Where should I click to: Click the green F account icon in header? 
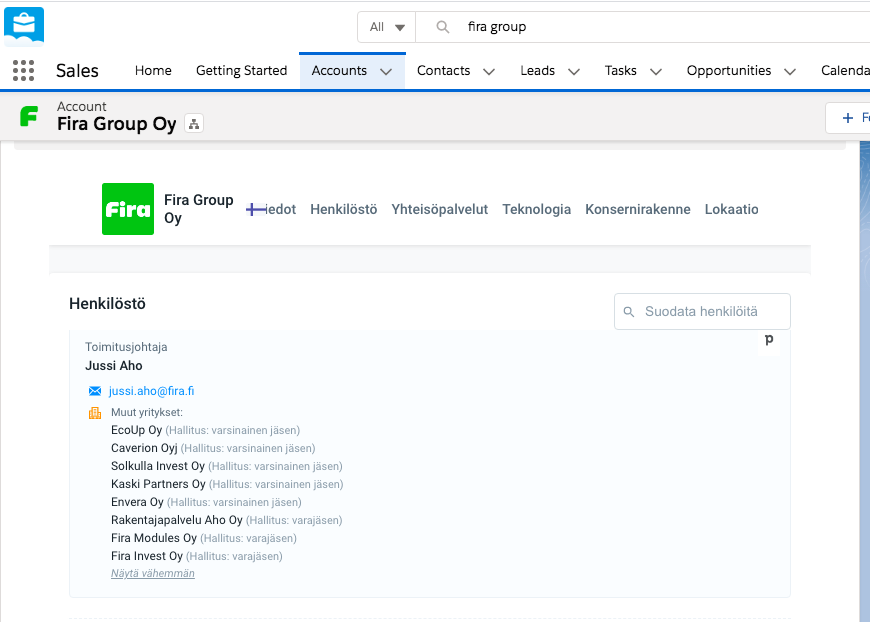tap(29, 116)
